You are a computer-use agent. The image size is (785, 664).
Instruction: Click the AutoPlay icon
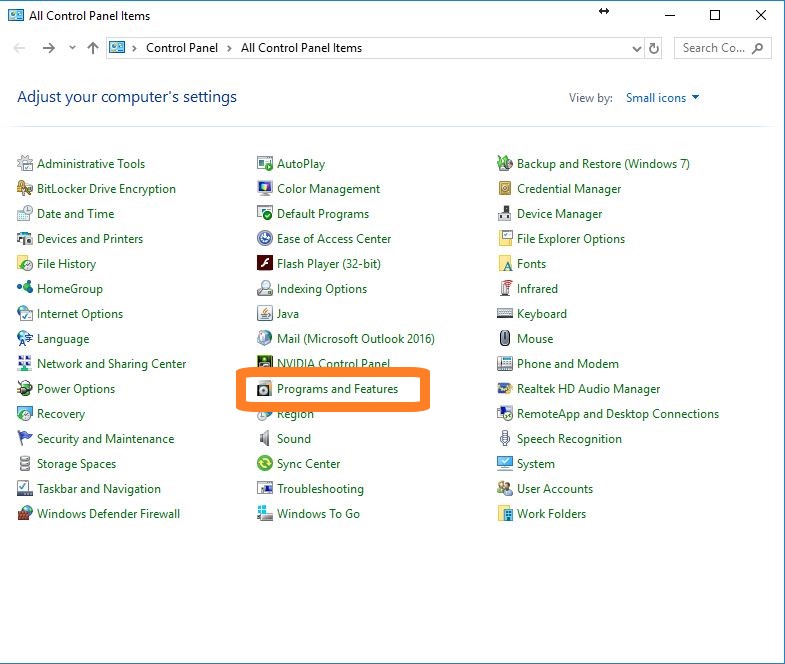[265, 163]
